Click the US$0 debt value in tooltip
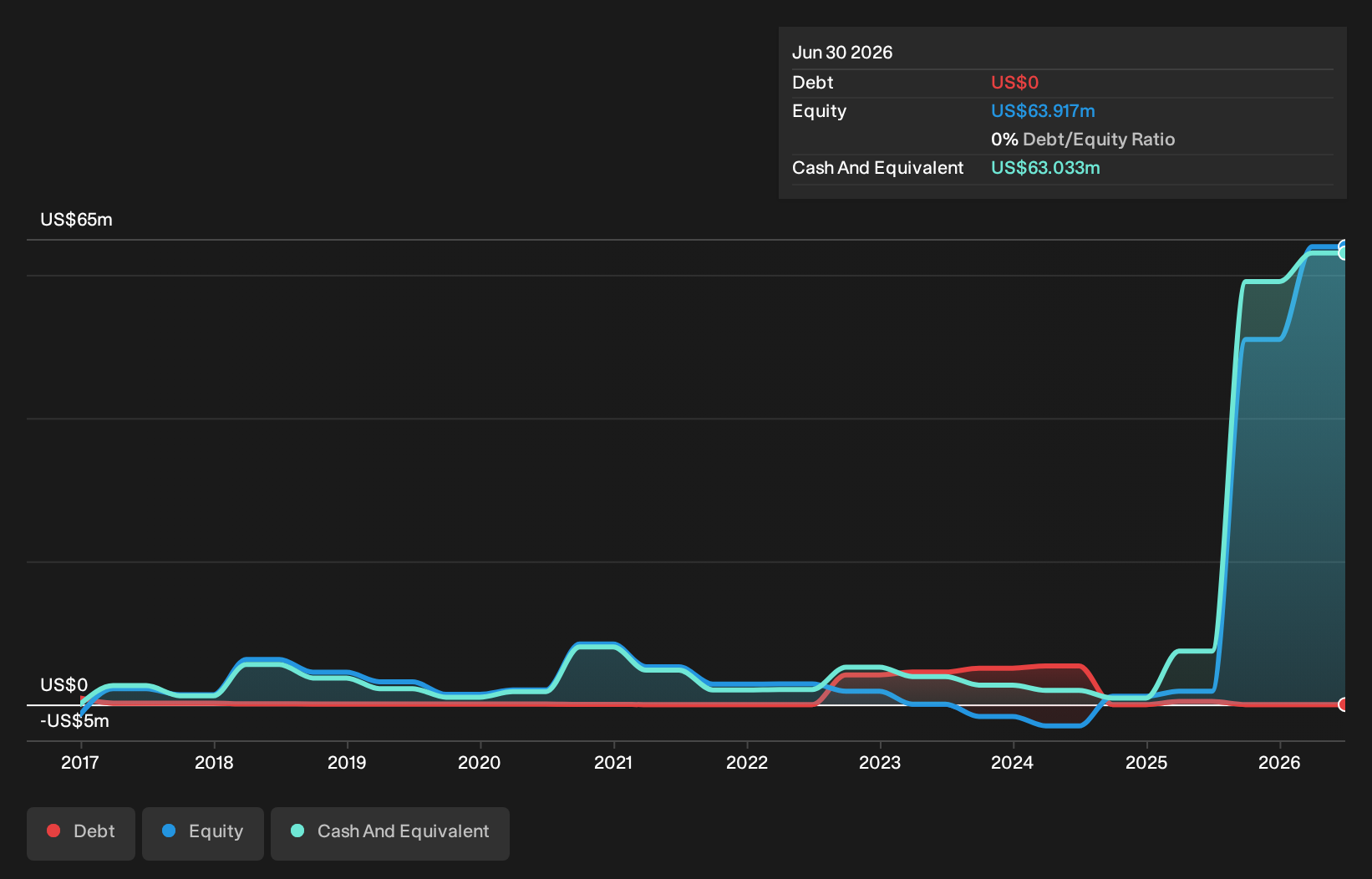 click(1014, 83)
